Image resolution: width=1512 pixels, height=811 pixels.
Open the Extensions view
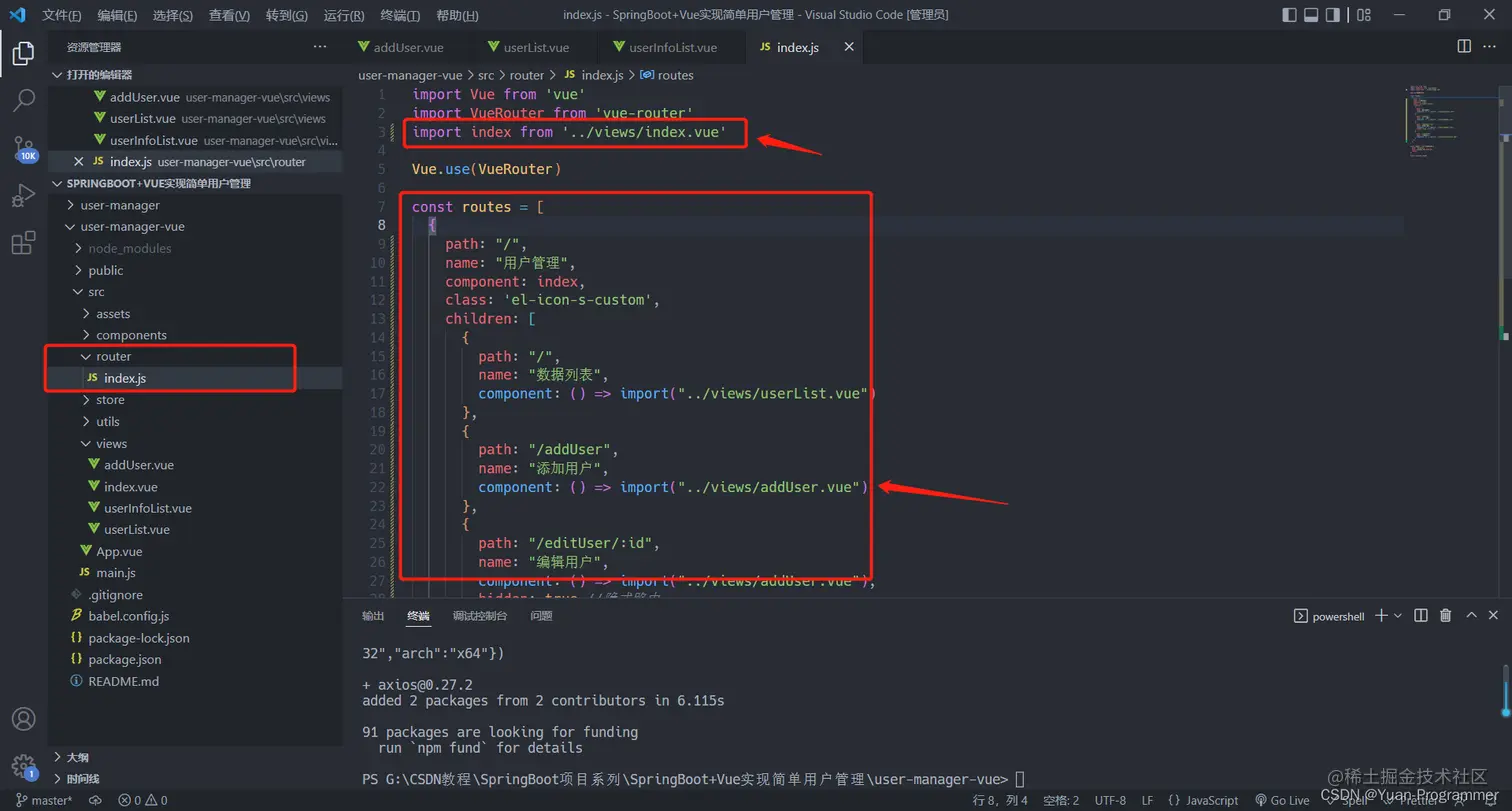24,243
